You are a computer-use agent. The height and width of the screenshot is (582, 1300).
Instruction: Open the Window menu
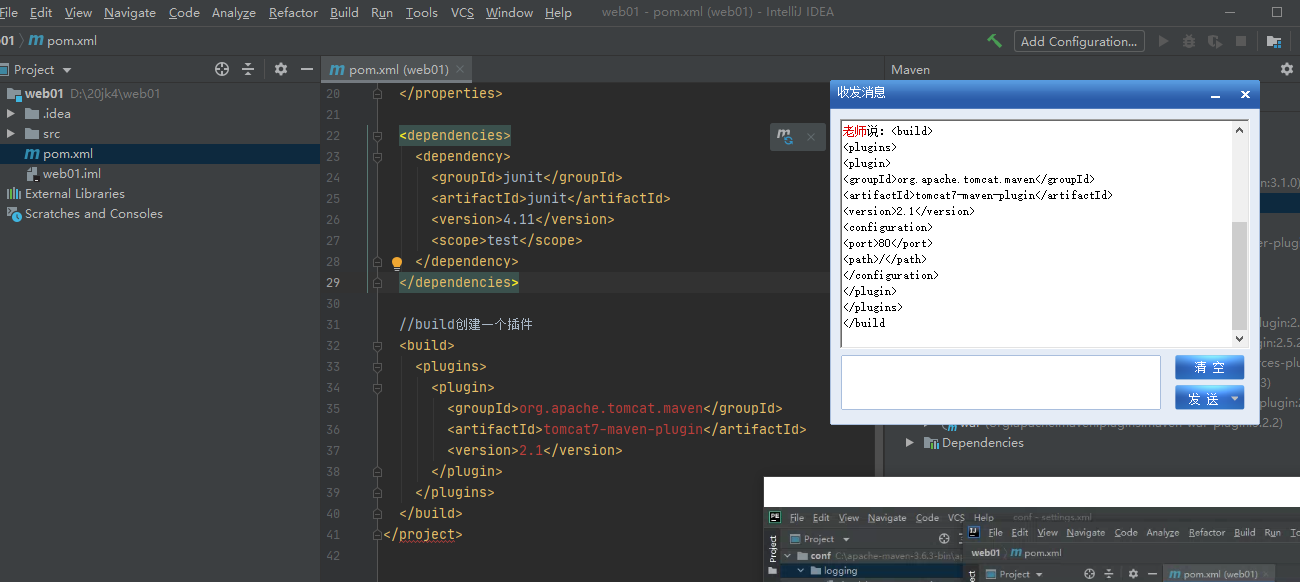(x=509, y=13)
